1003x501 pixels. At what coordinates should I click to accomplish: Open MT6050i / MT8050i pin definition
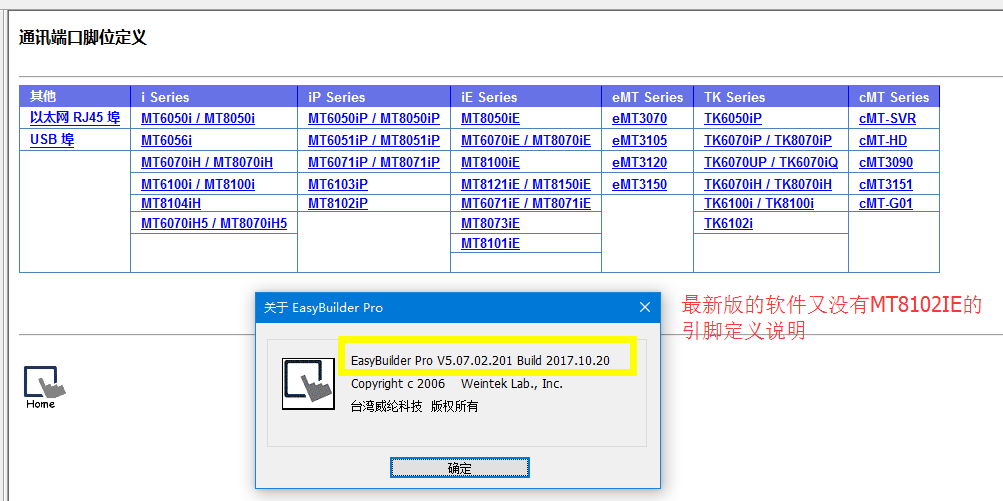pos(198,118)
